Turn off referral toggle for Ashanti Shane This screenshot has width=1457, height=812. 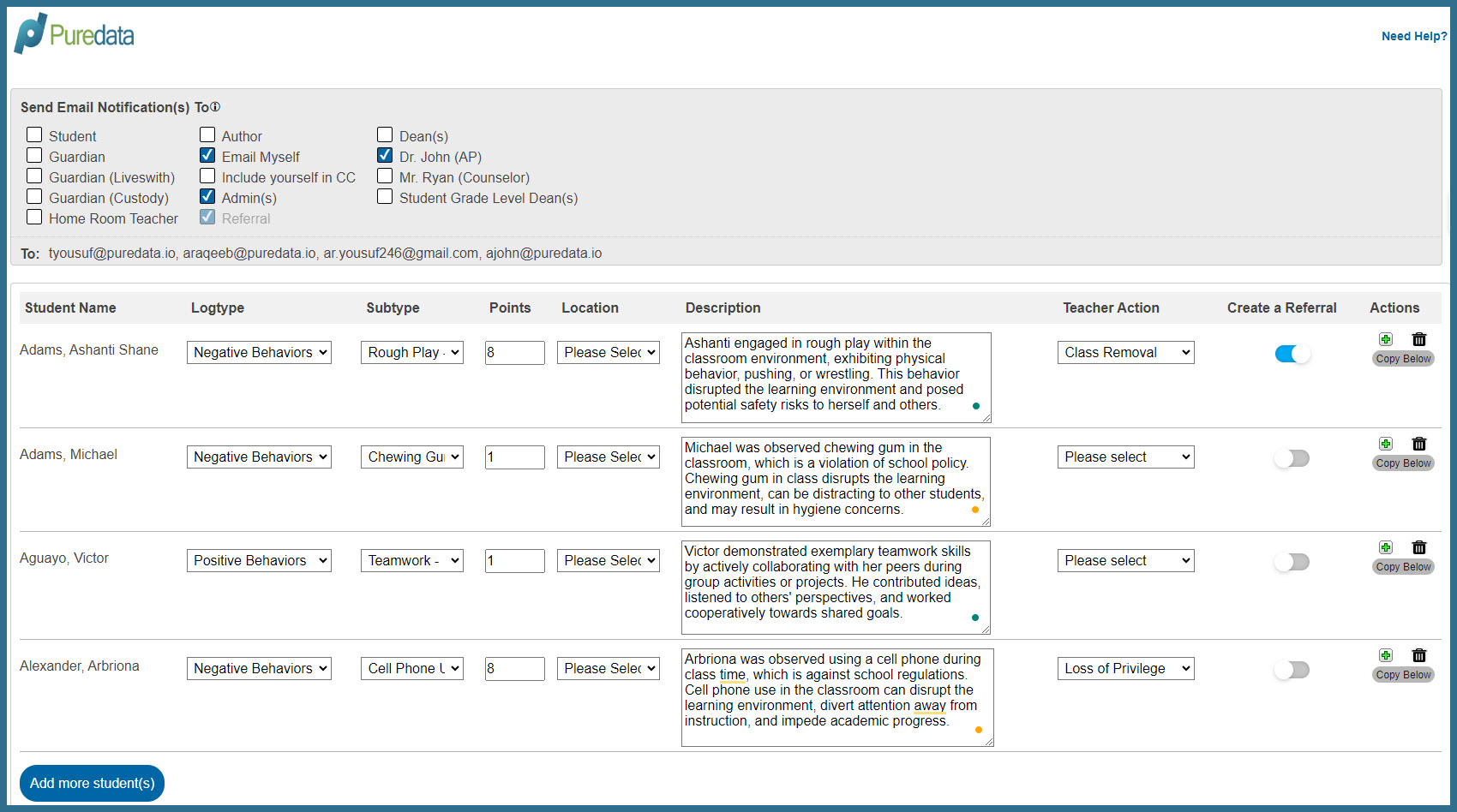(1292, 354)
